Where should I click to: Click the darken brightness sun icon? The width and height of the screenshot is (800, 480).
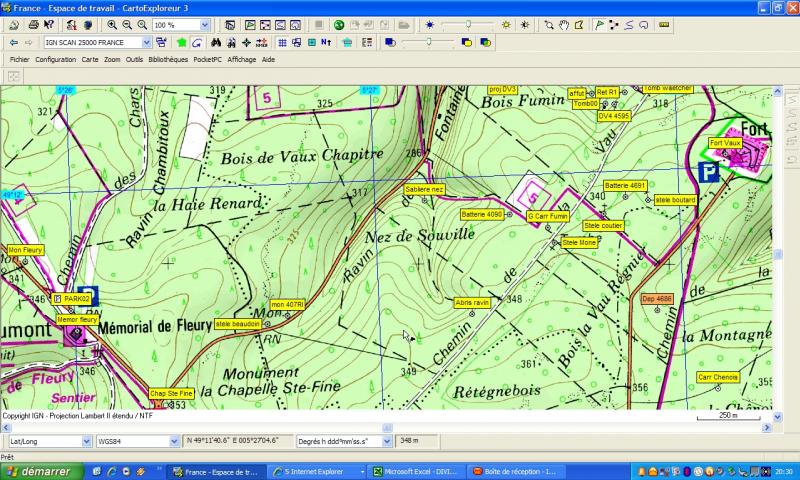430,24
